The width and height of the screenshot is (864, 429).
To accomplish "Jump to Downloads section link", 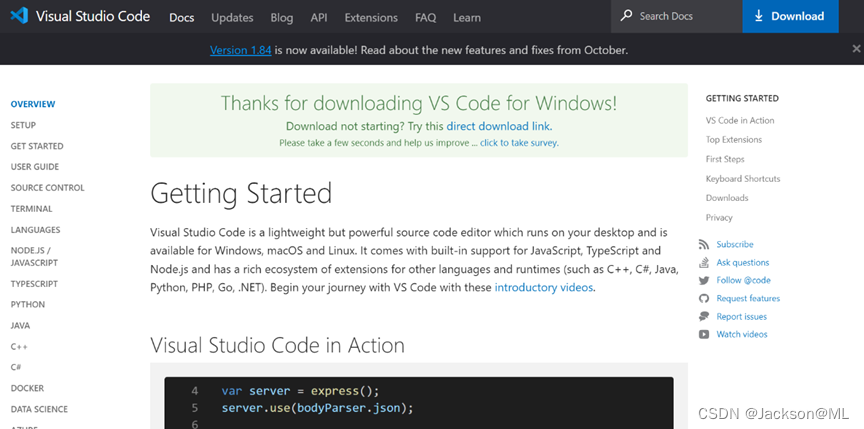I will [727, 198].
